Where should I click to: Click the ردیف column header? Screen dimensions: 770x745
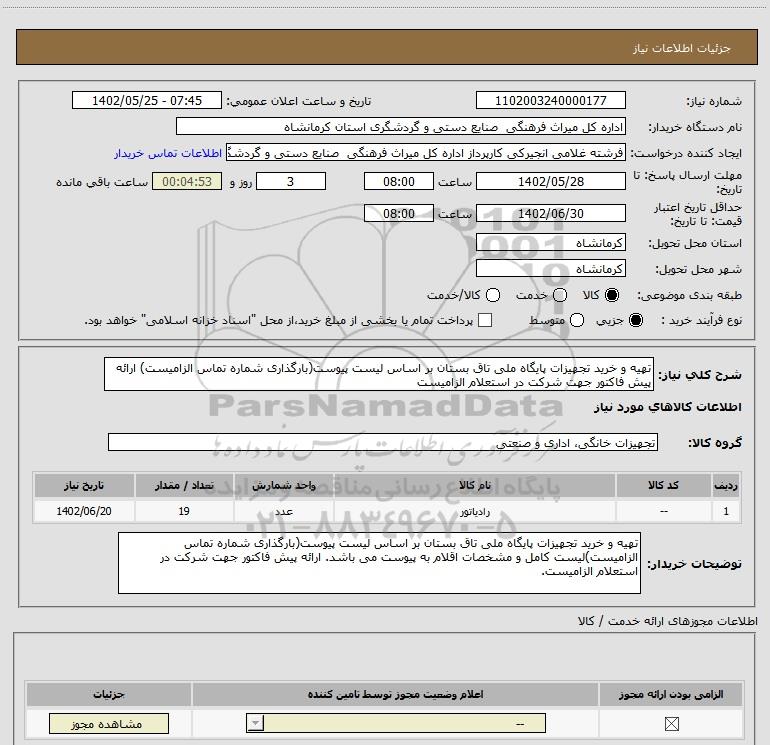pos(726,485)
